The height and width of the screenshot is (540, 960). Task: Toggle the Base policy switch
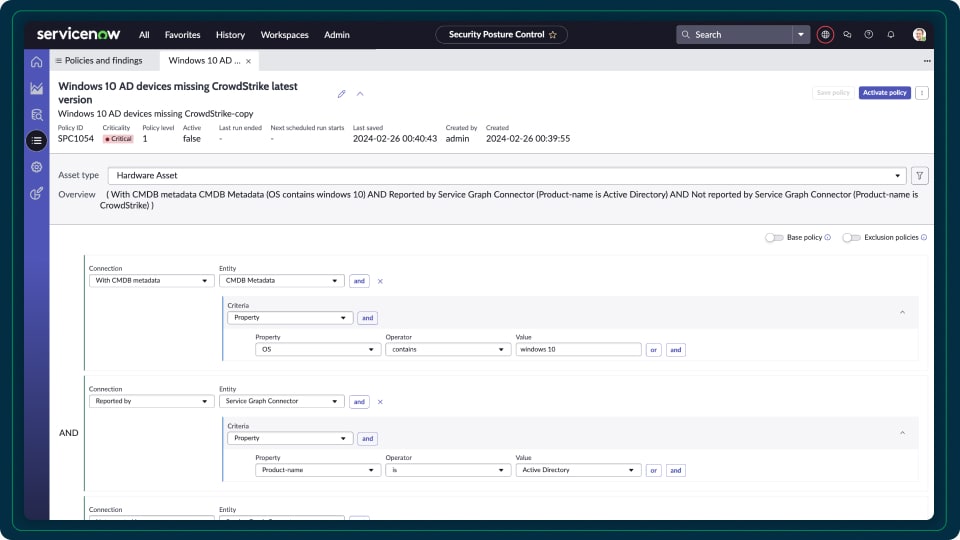pyautogui.click(x=773, y=238)
